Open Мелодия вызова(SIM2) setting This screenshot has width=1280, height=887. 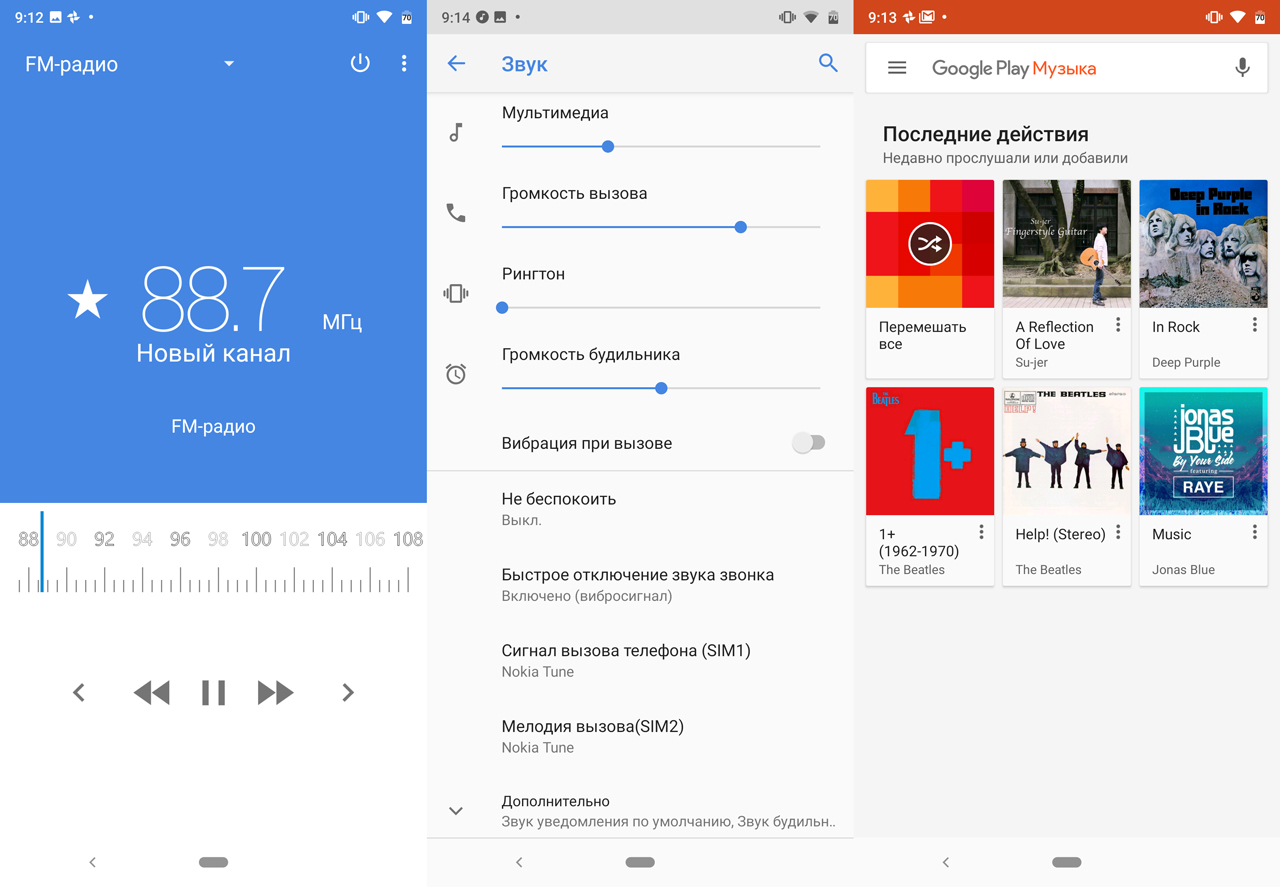coord(640,736)
